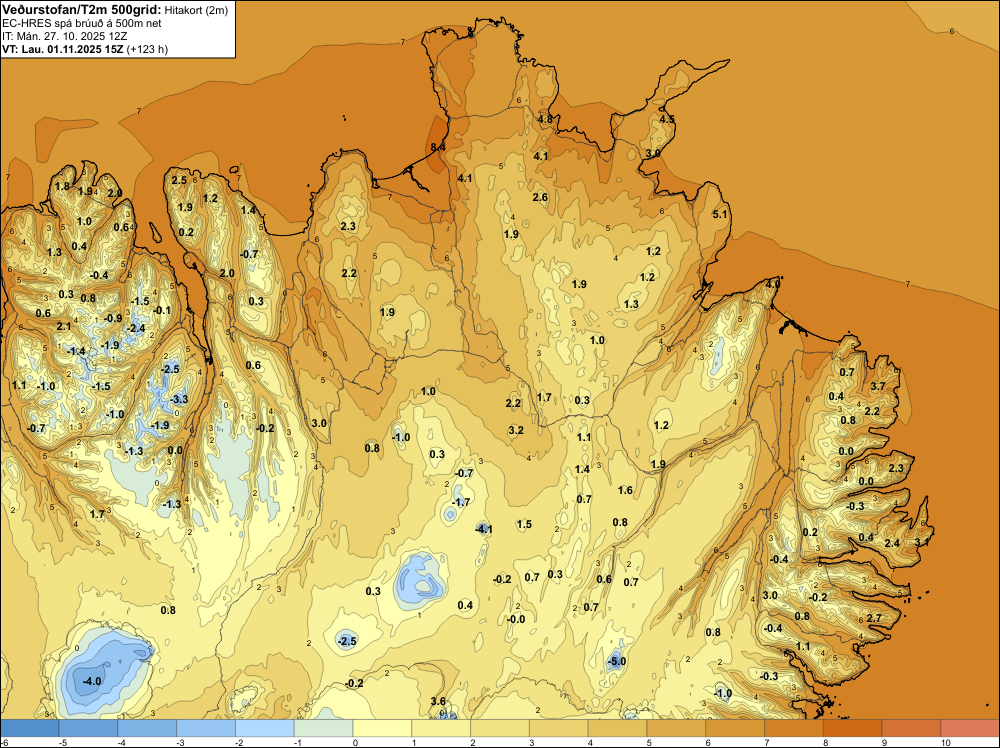The height and width of the screenshot is (748, 1000).
Task: Select the 4.8 temperature label
Action: (545, 119)
